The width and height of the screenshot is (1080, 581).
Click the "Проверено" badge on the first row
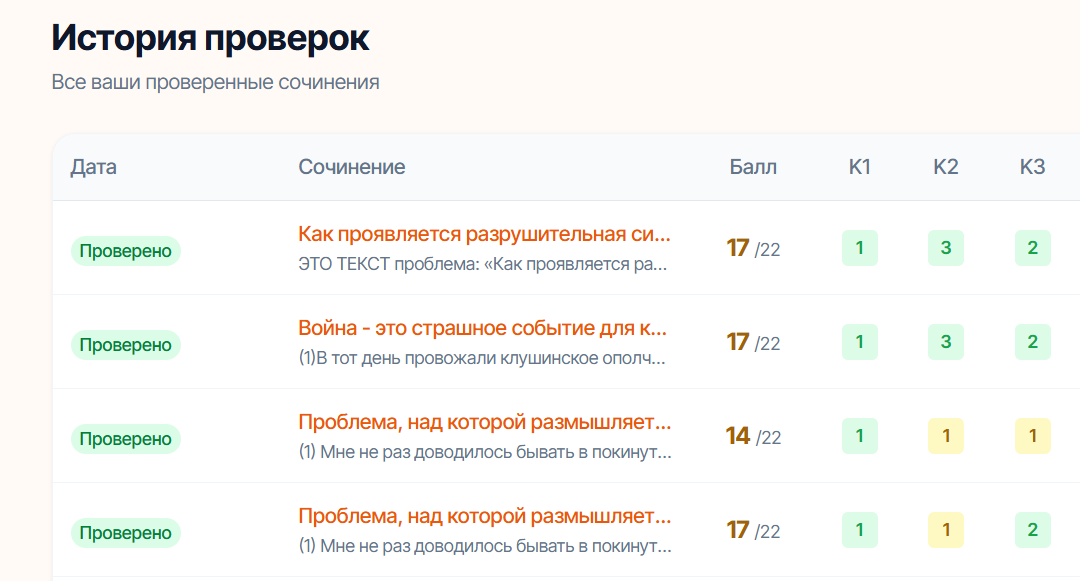(x=125, y=251)
